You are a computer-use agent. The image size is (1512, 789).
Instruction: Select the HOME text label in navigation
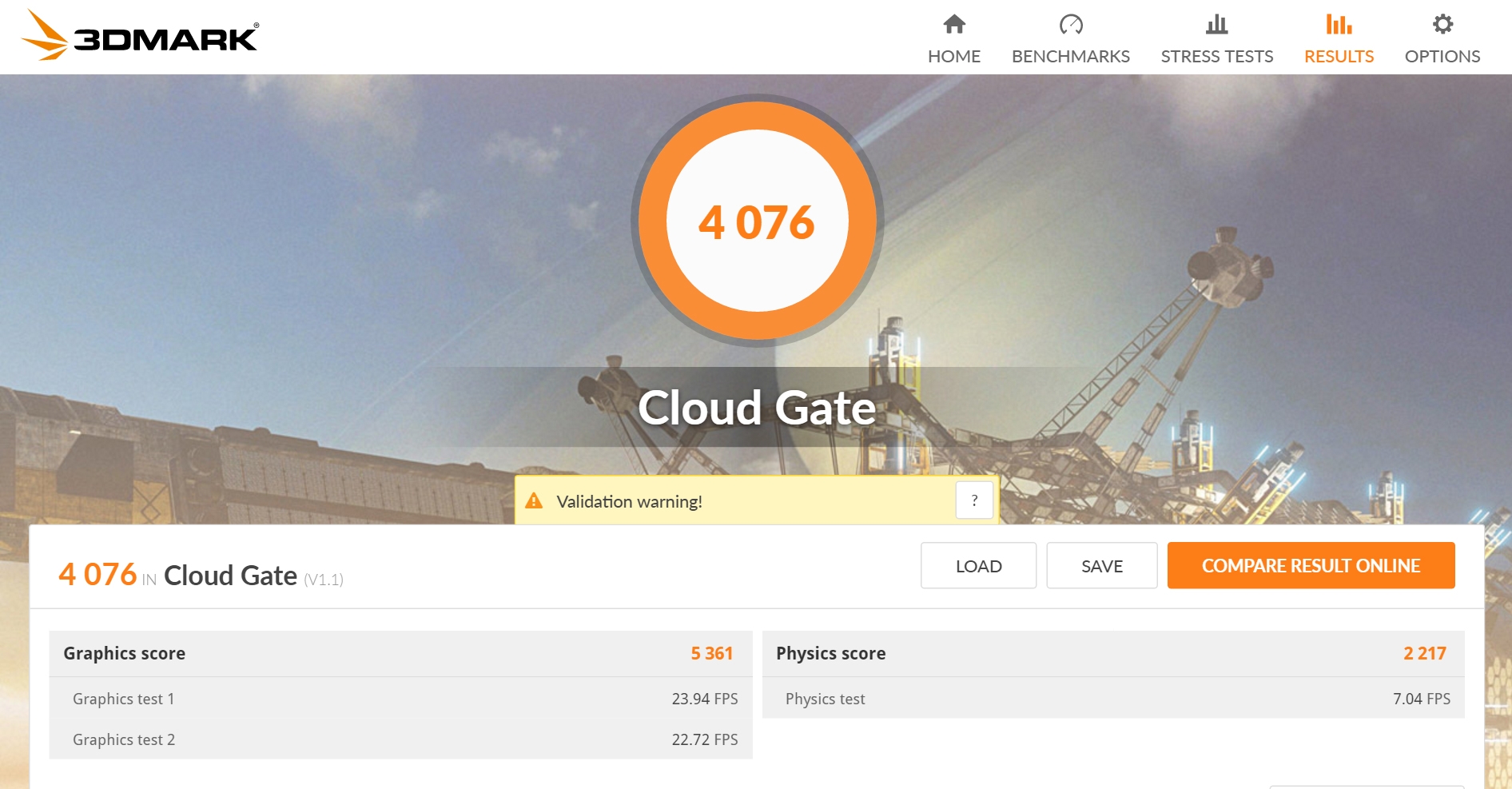pyautogui.click(x=954, y=57)
